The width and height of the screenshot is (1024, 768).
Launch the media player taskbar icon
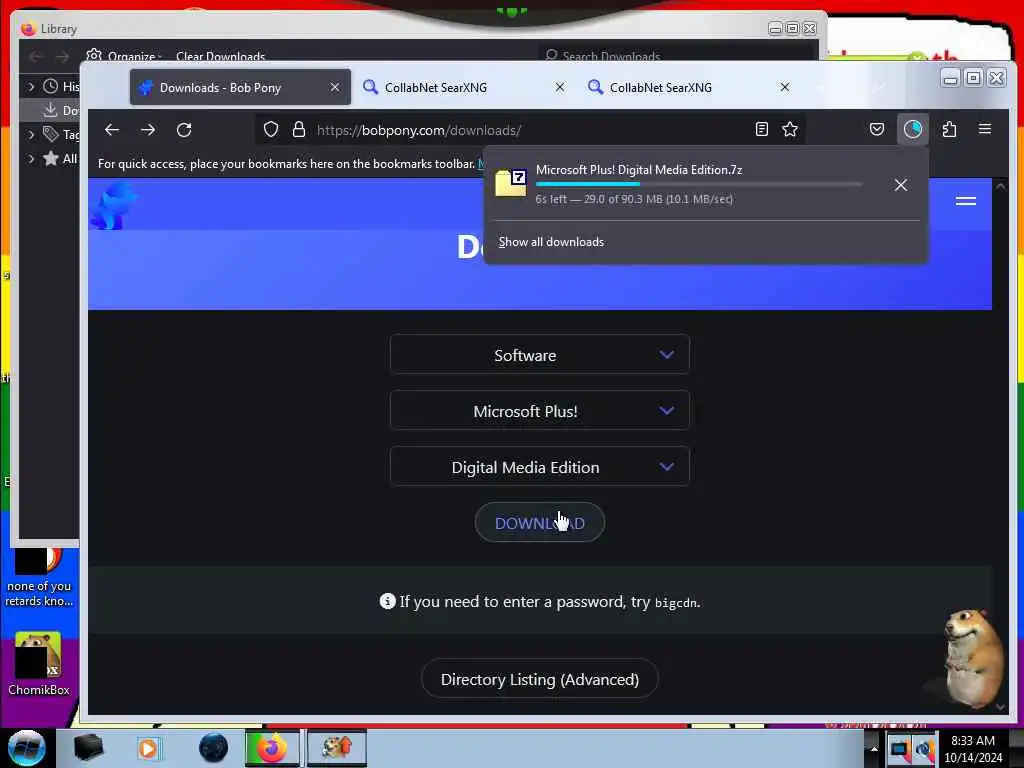tap(148, 748)
